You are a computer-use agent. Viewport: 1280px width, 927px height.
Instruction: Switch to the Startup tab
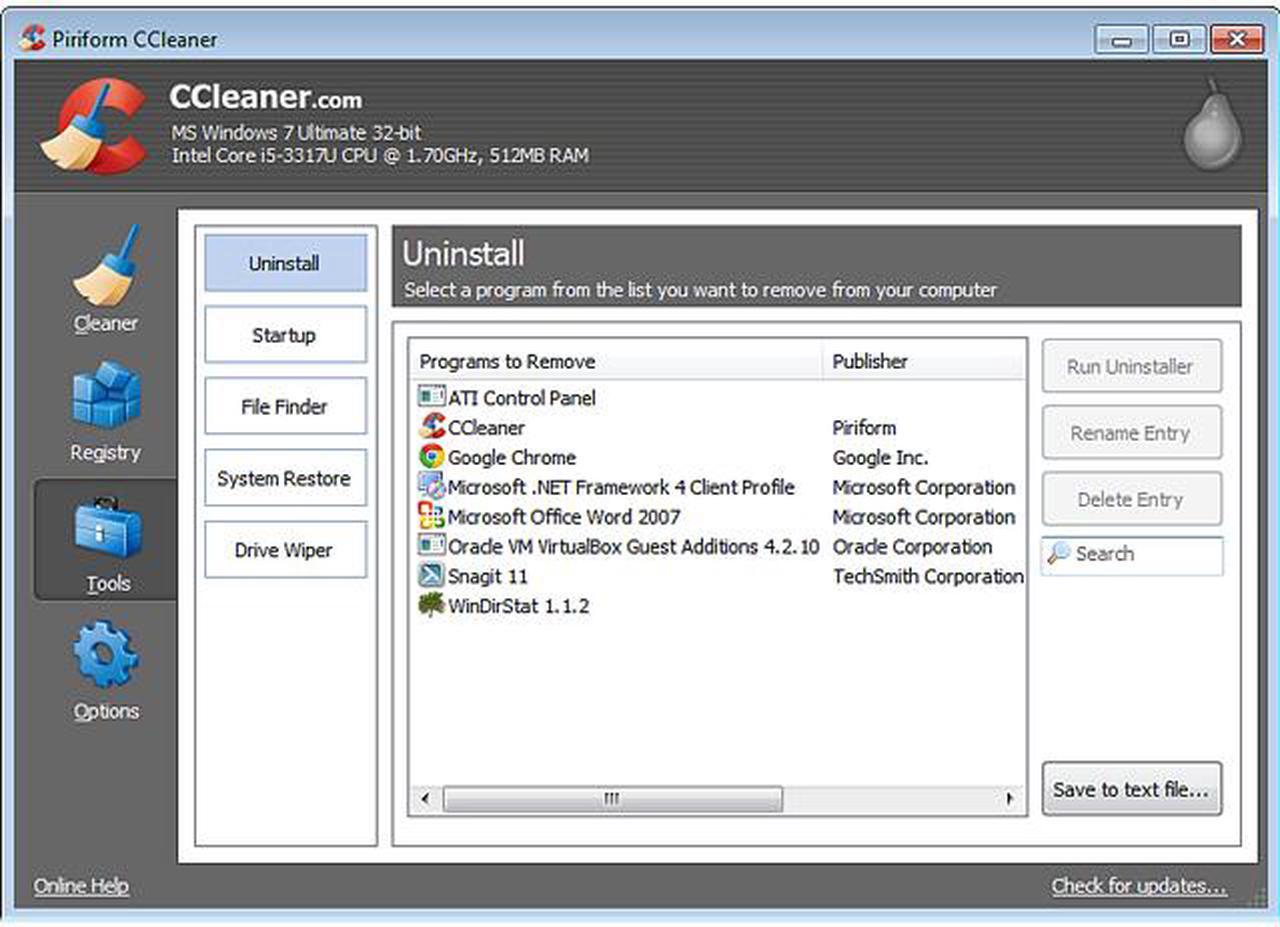285,335
